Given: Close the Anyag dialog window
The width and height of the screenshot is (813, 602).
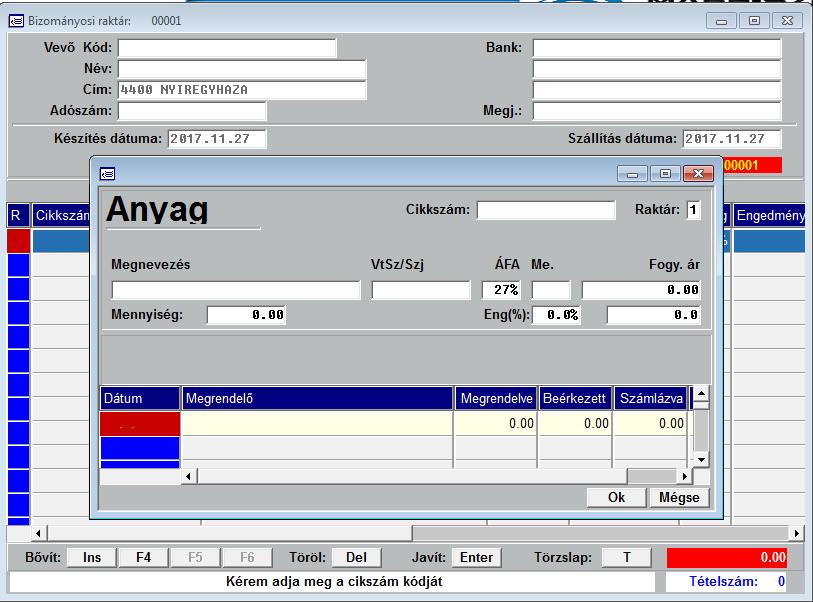Looking at the screenshot, I should 698,174.
